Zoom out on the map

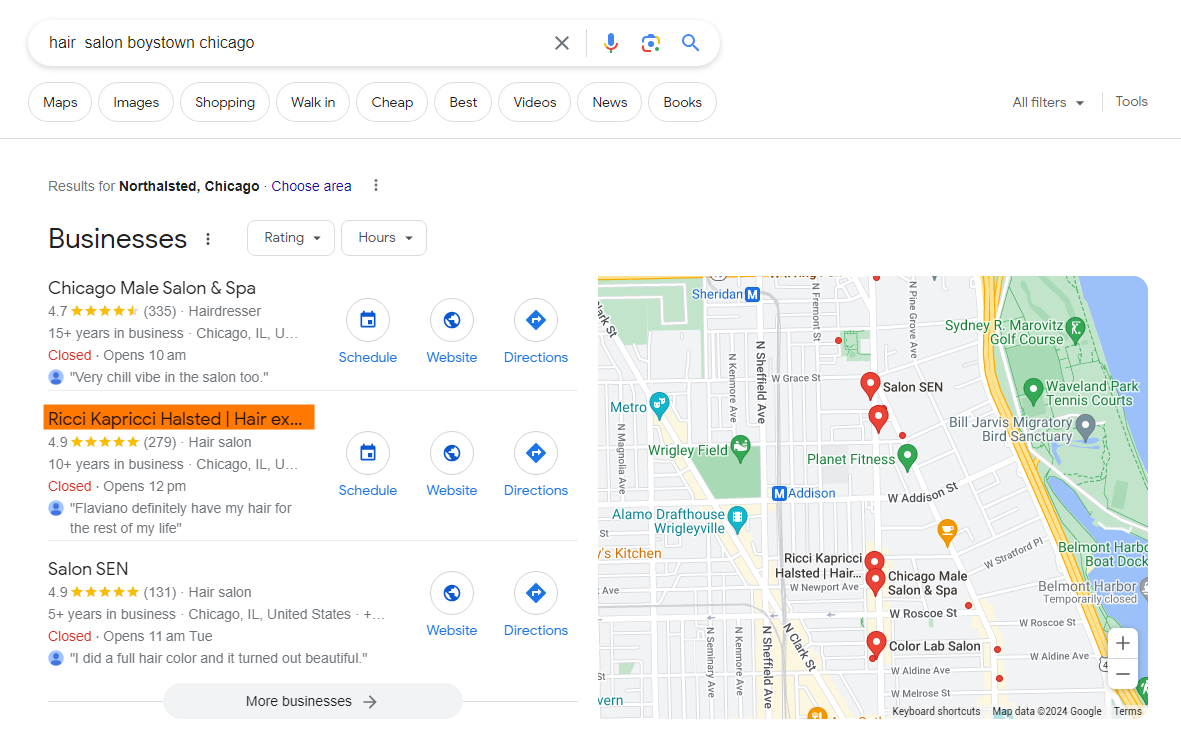[x=1123, y=674]
